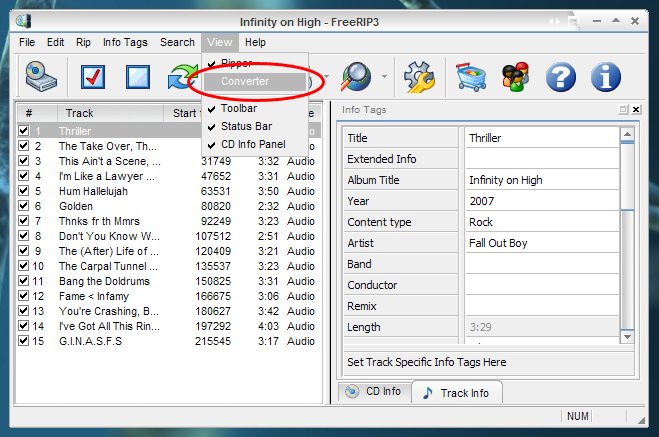Uncheck track 5 Hum Hallelujah checkbox
Image resolution: width=659 pixels, height=437 pixels.
[24, 191]
